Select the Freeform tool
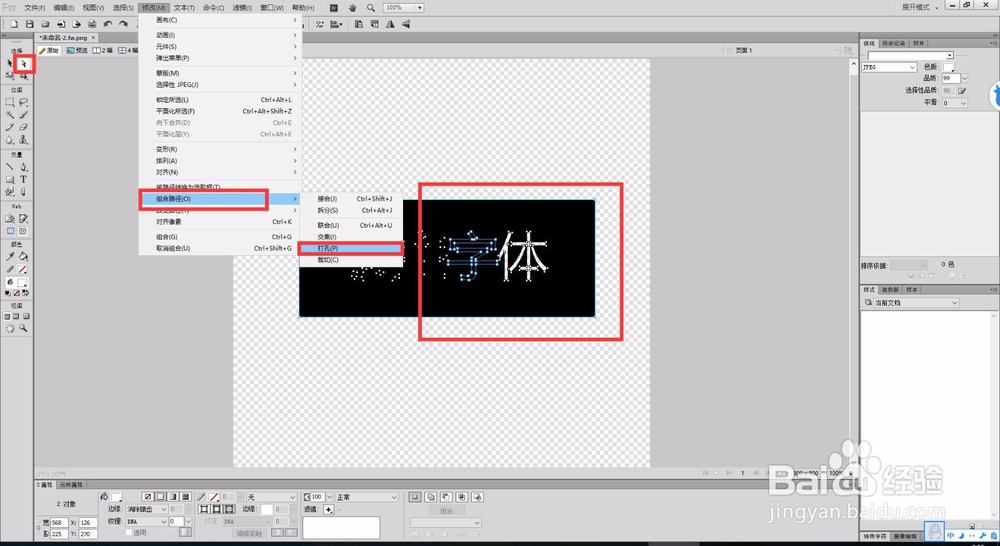1000x546 pixels. click(10, 191)
